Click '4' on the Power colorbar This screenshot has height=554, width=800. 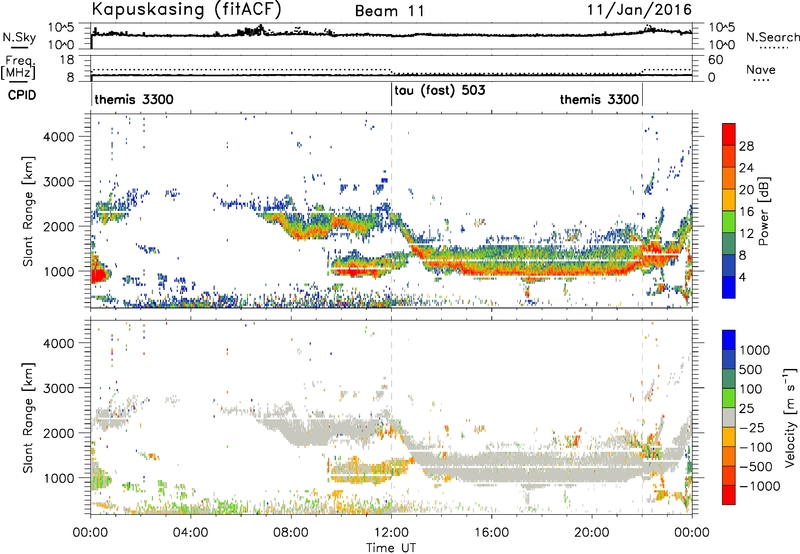coord(743,278)
